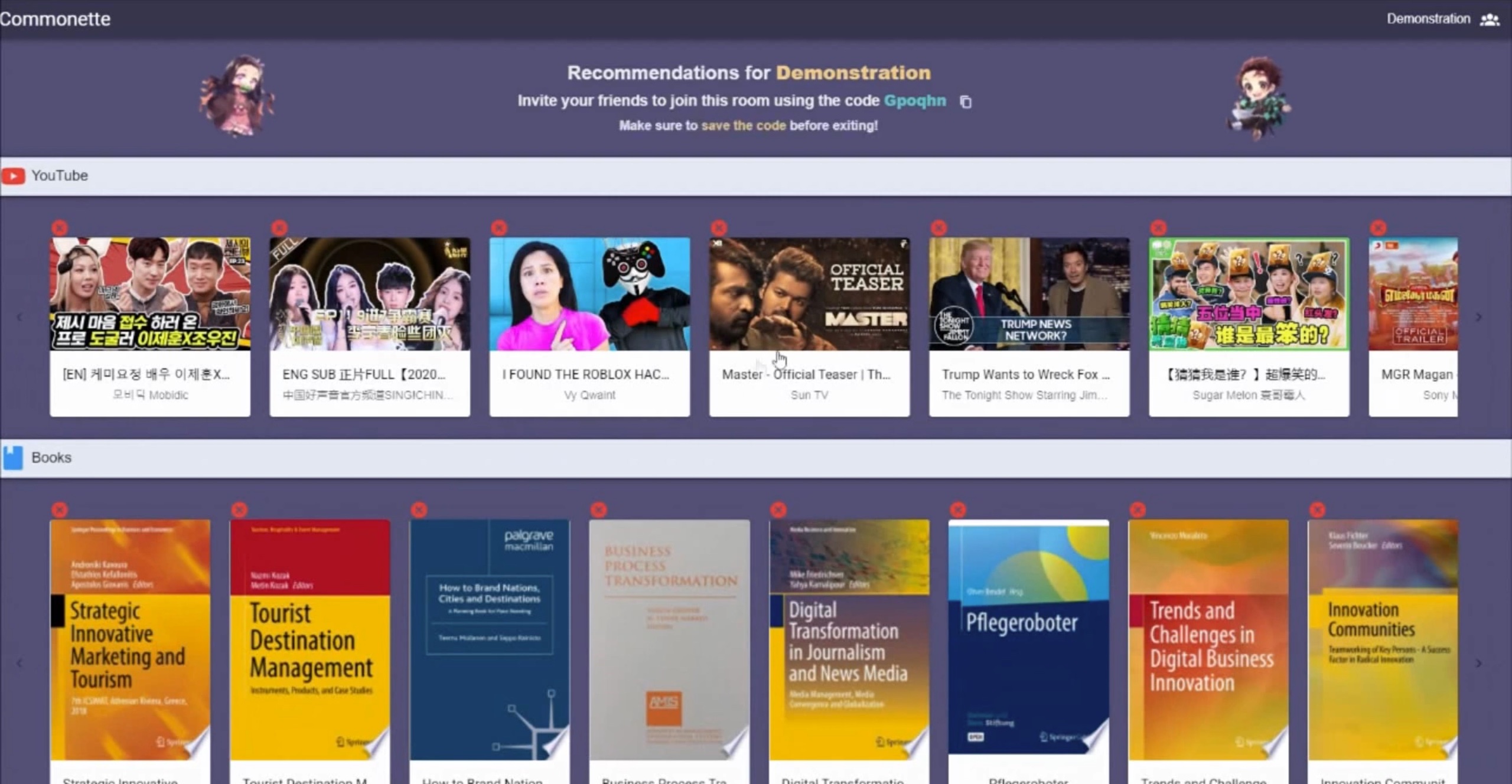The height and width of the screenshot is (784, 1512).
Task: Open the Commonette home logo
Action: [x=55, y=19]
